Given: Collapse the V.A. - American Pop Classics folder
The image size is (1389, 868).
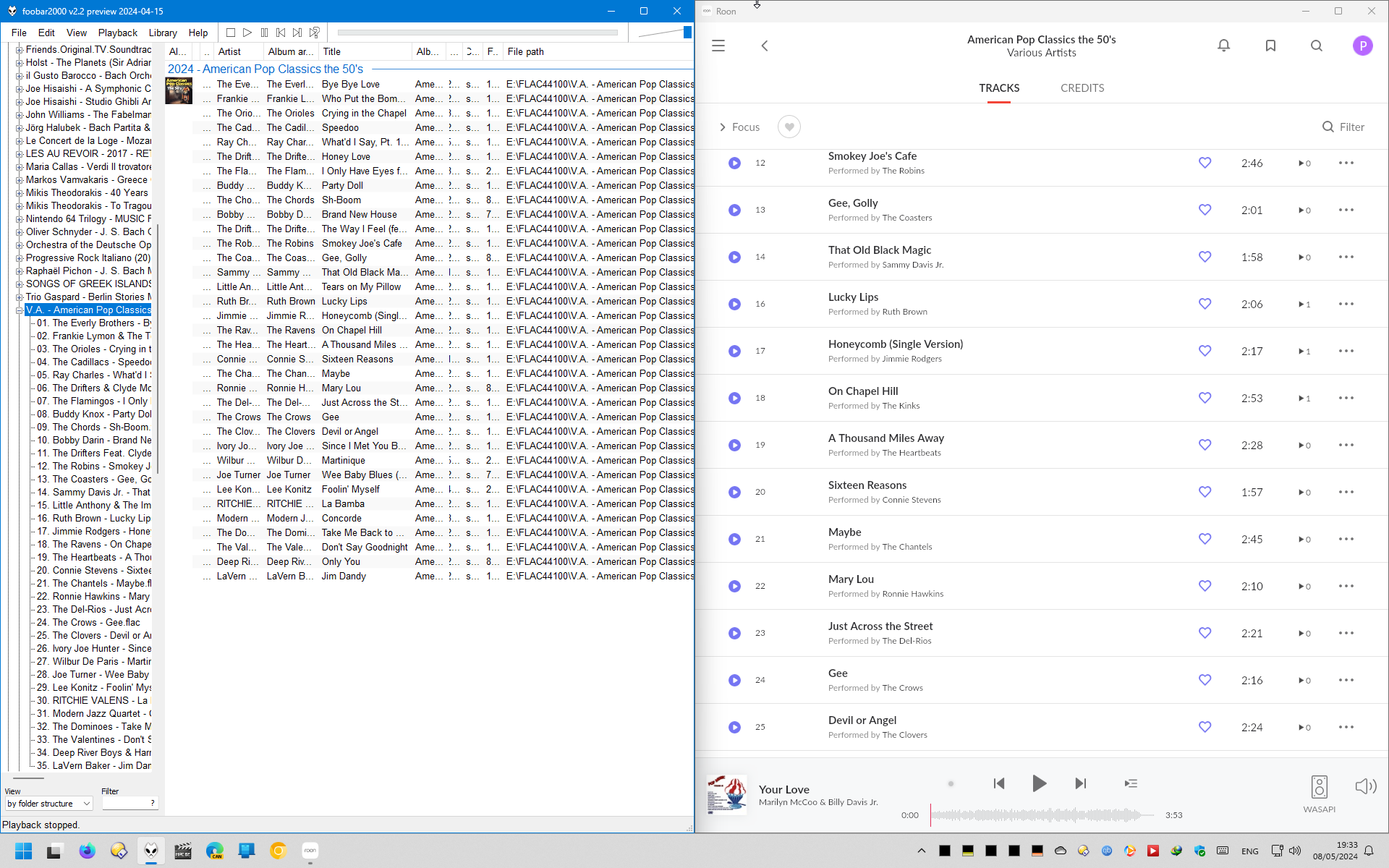Looking at the screenshot, I should point(20,310).
